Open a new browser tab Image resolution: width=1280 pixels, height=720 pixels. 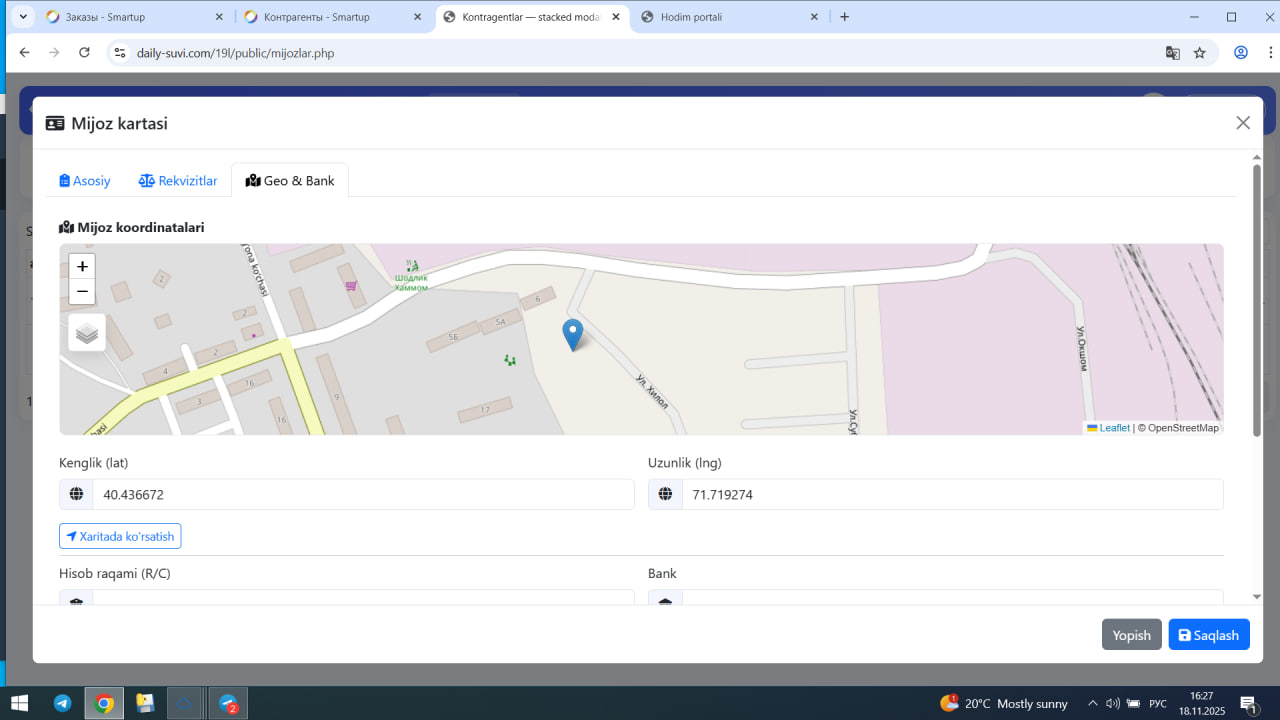click(845, 17)
